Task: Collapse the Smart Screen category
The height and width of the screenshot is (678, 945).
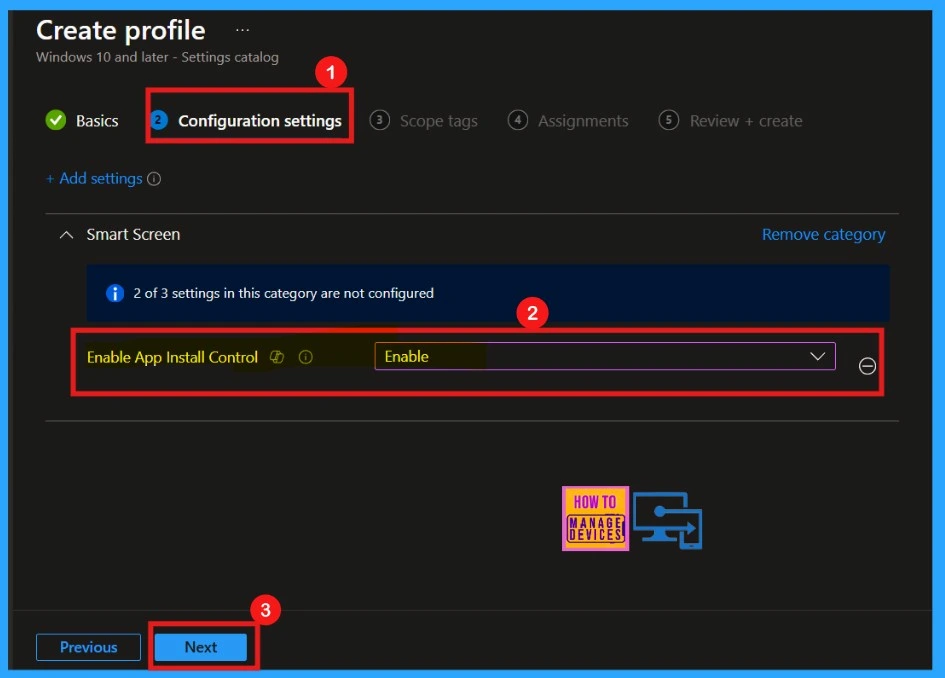Action: tap(67, 235)
